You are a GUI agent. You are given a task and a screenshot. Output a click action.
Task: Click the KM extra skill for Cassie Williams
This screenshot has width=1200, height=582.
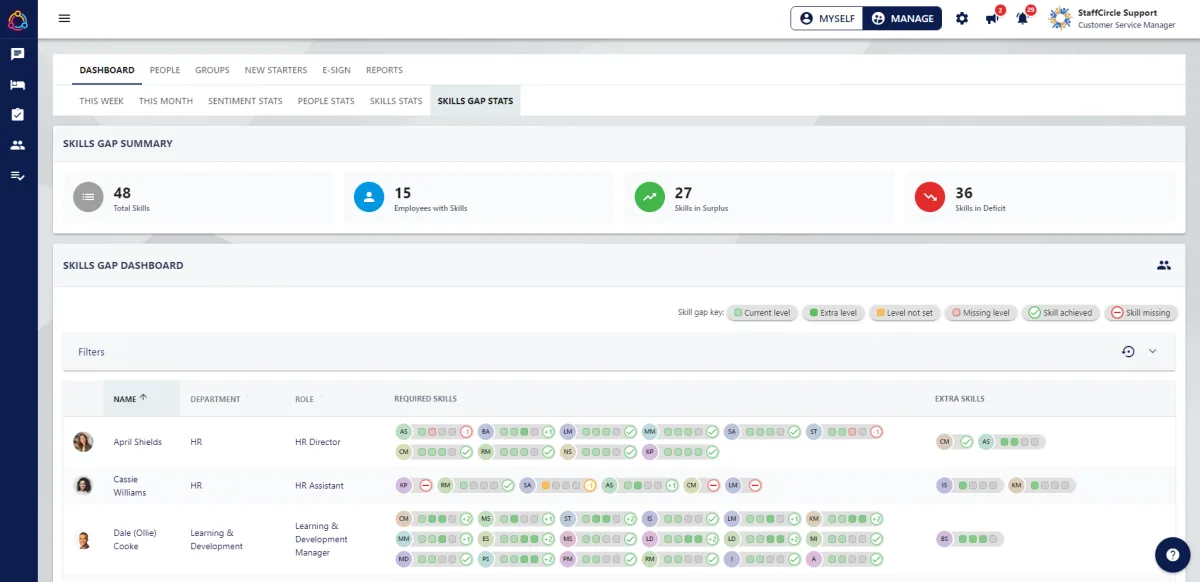pos(1042,485)
